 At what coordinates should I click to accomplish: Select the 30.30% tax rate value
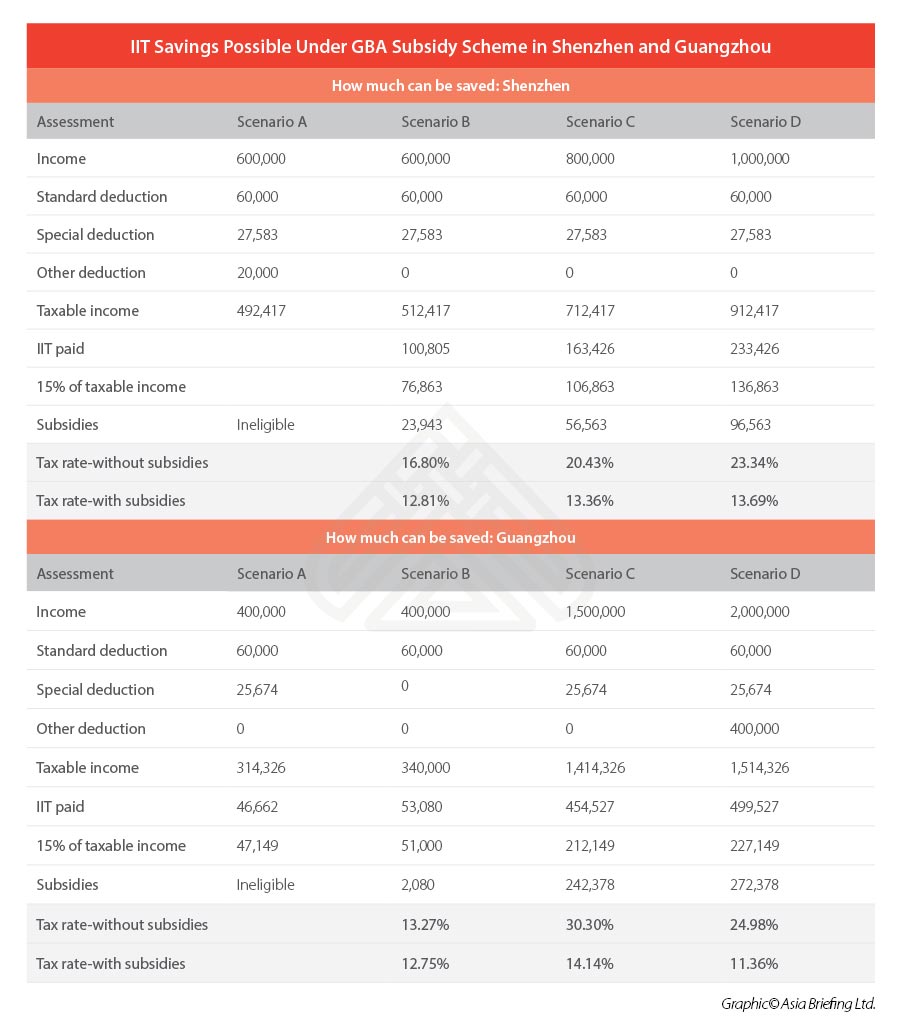click(x=590, y=925)
